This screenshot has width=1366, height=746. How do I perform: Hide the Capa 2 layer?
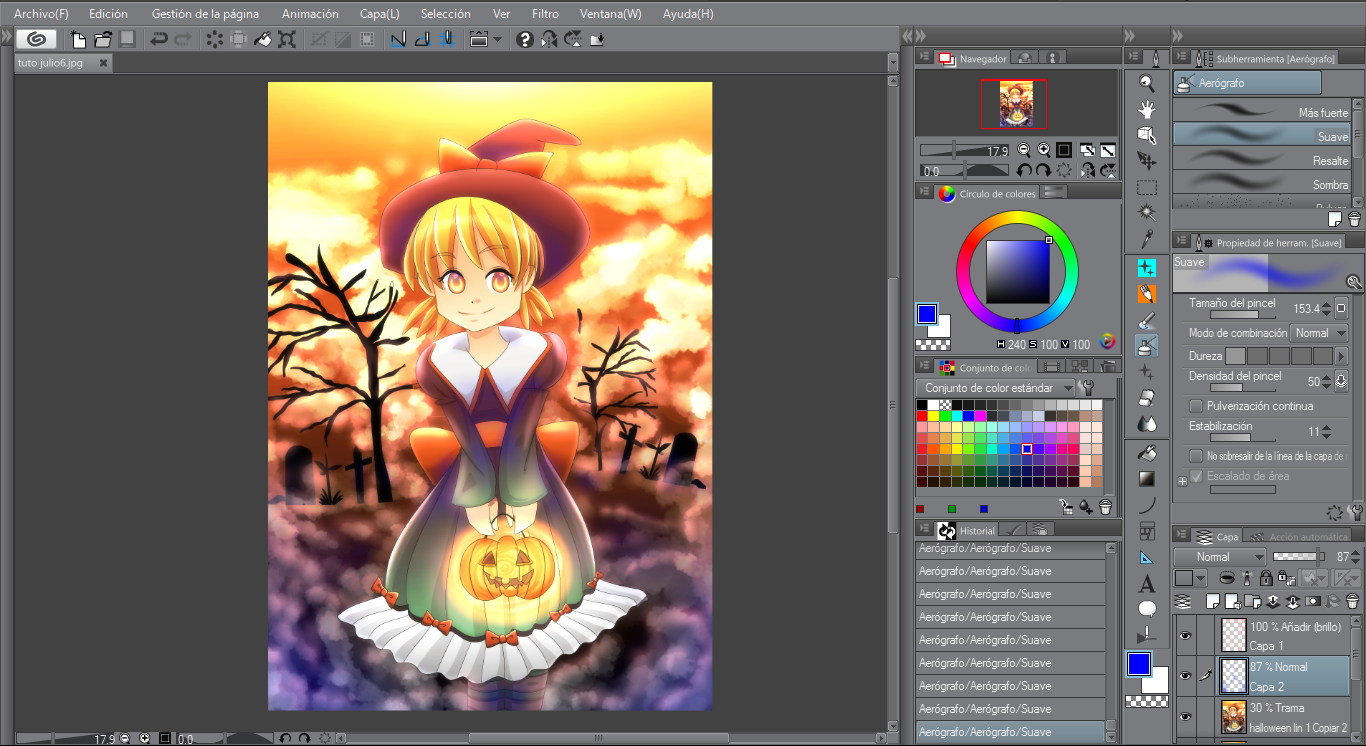point(1185,676)
